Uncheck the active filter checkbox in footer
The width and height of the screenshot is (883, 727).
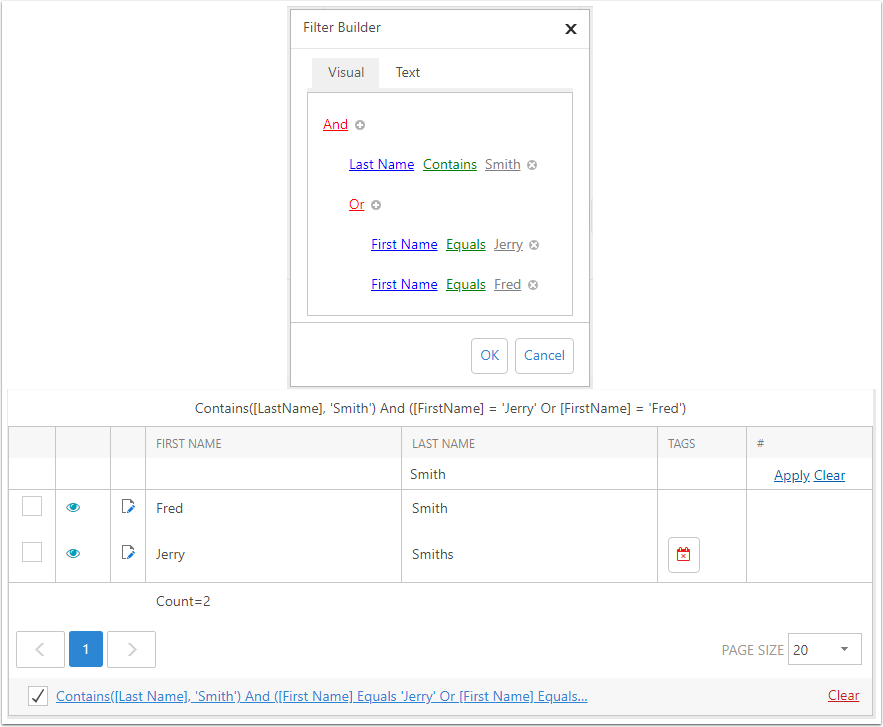38,696
